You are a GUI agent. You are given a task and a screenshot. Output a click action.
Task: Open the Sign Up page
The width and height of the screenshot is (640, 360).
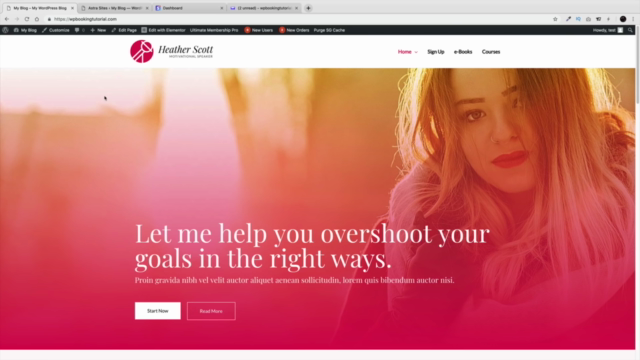click(x=436, y=52)
